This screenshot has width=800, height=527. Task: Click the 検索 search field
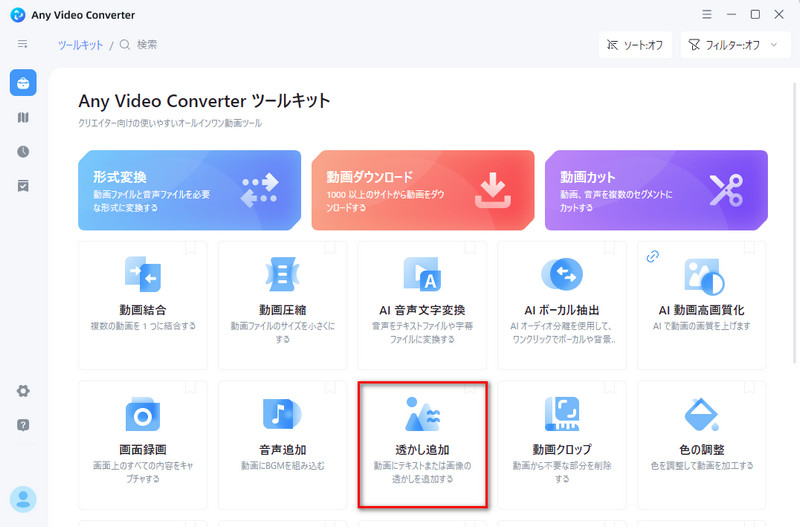coord(147,45)
